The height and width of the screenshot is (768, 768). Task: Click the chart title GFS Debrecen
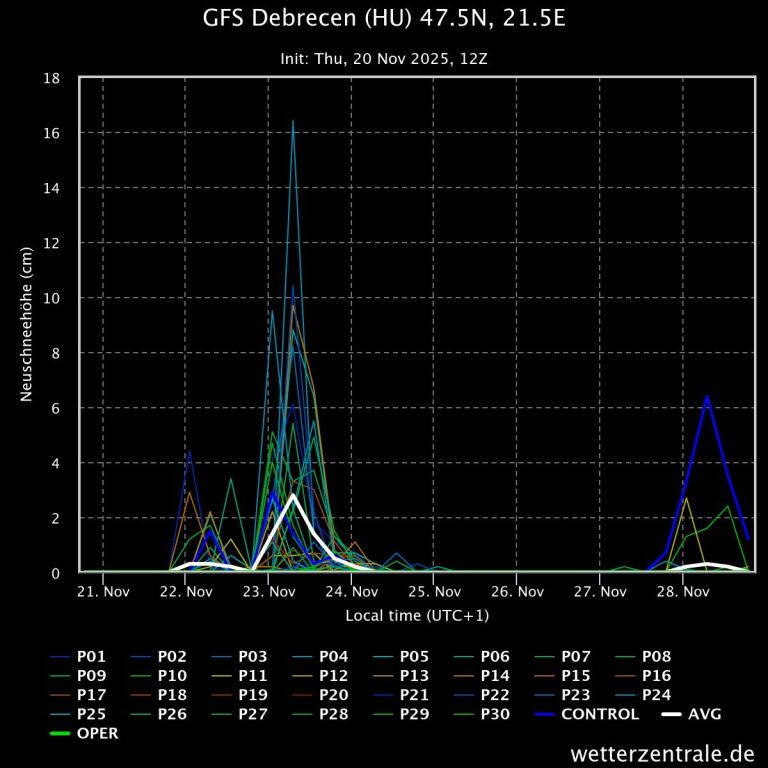tap(384, 19)
